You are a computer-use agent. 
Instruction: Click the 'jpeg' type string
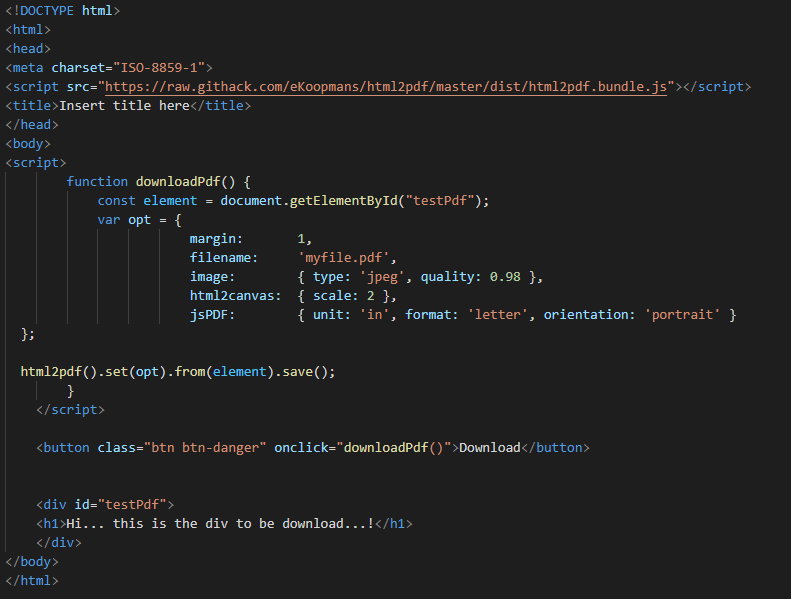pyautogui.click(x=382, y=277)
